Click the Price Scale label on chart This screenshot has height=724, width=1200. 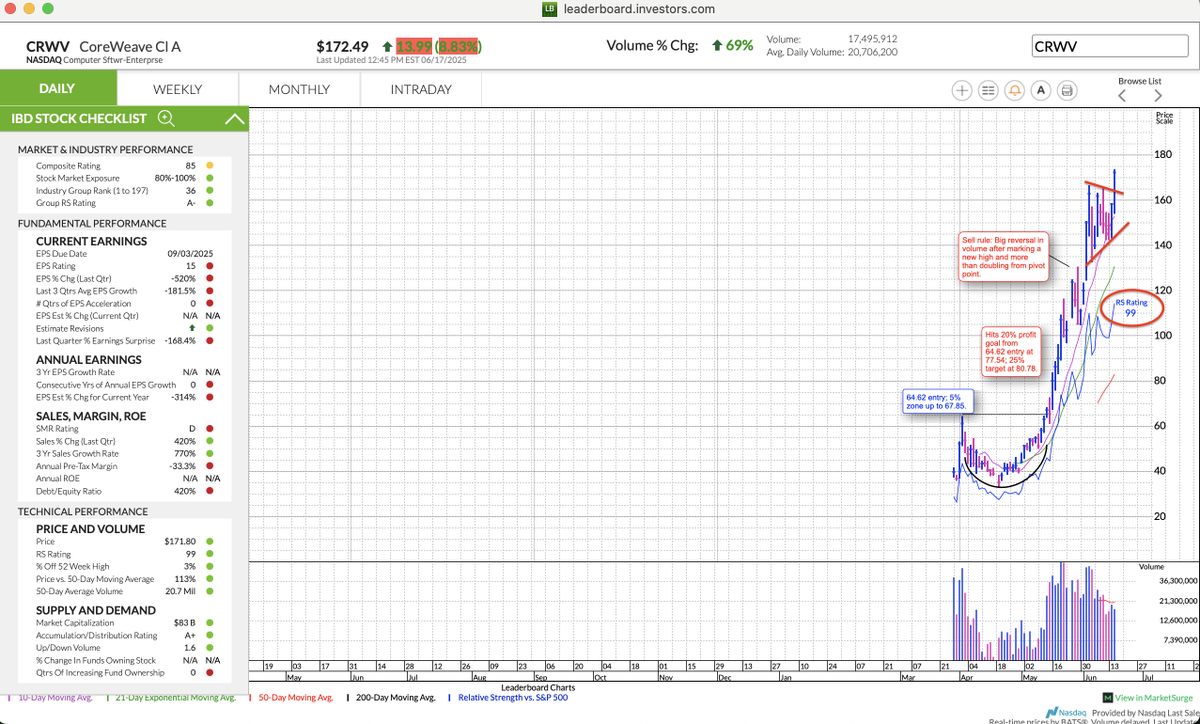click(x=1165, y=118)
